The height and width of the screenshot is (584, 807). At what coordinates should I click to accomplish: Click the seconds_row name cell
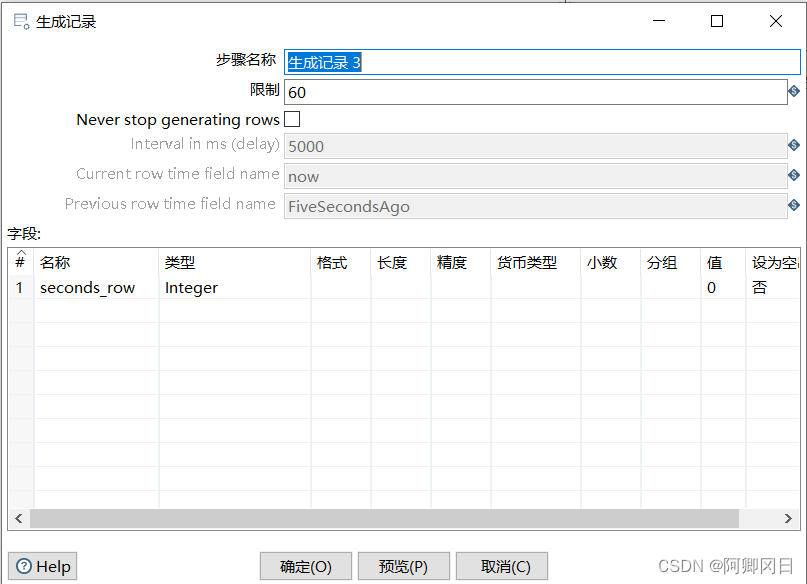[x=96, y=288]
